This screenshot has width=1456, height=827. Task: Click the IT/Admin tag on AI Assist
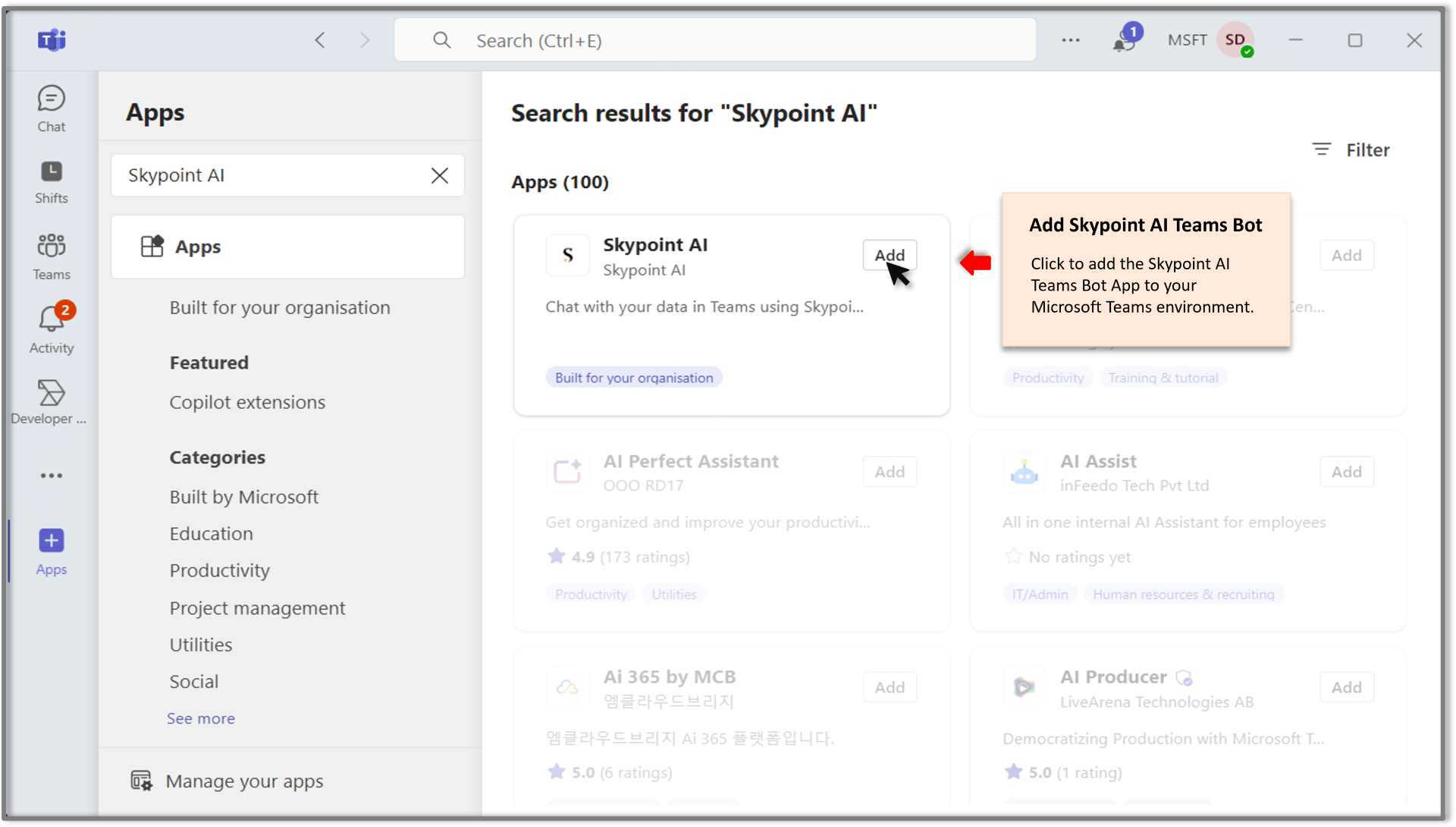(x=1040, y=593)
